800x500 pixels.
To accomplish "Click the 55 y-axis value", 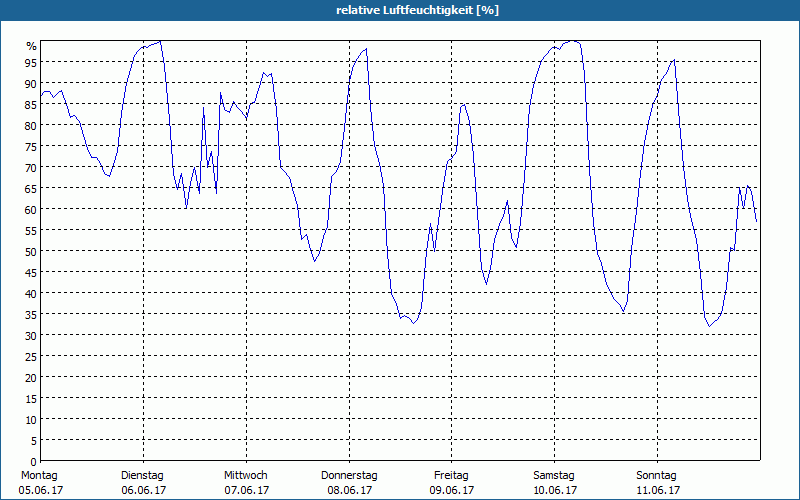I will tap(31, 230).
